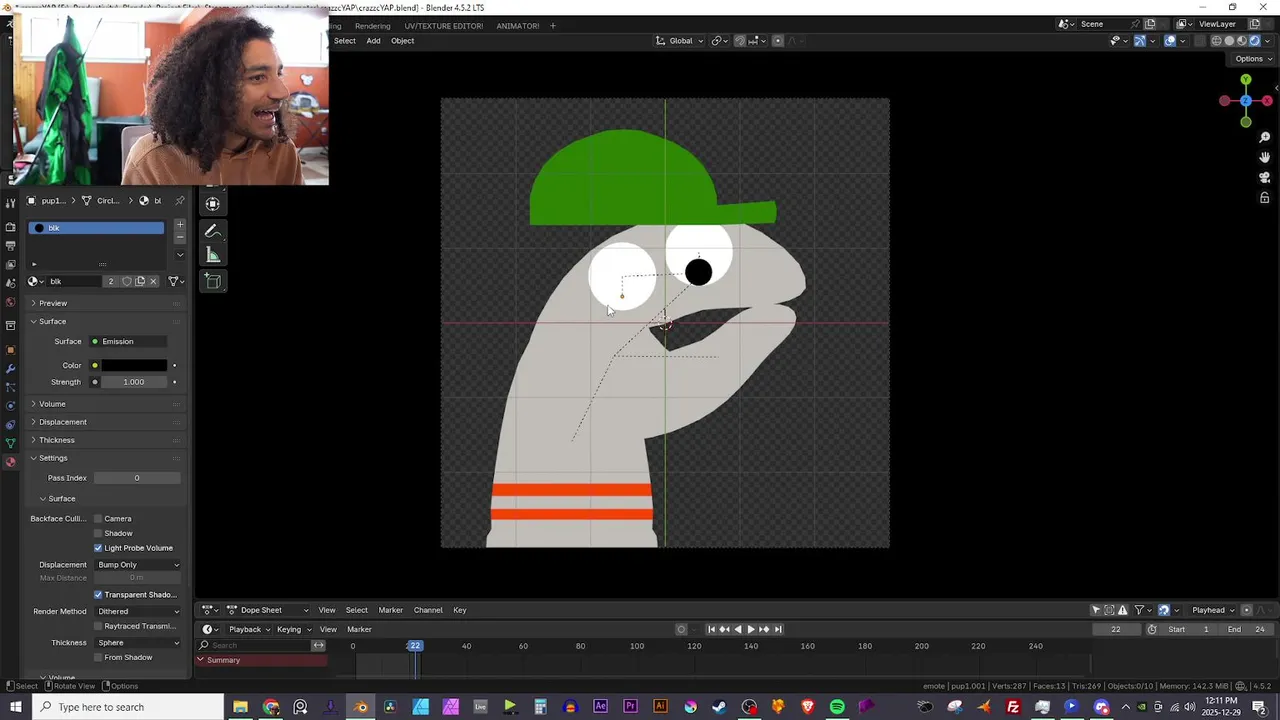1280x720 pixels.
Task: Open Displacement Bump Only dropdown
Action: [x=137, y=565]
